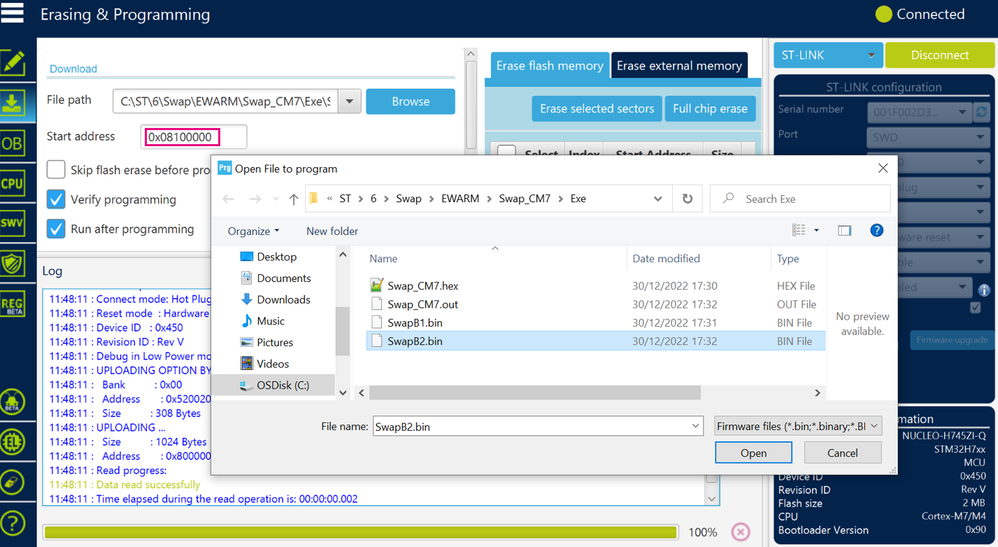Open the help question mark sidebar icon
Viewport: 998px width, 547px height.
[13, 523]
